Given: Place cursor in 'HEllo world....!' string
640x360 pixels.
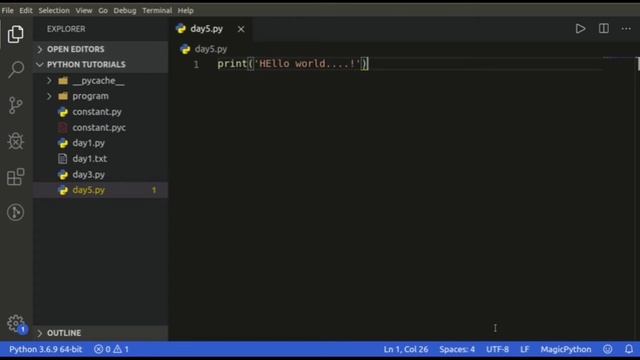Looking at the screenshot, I should [x=307, y=64].
